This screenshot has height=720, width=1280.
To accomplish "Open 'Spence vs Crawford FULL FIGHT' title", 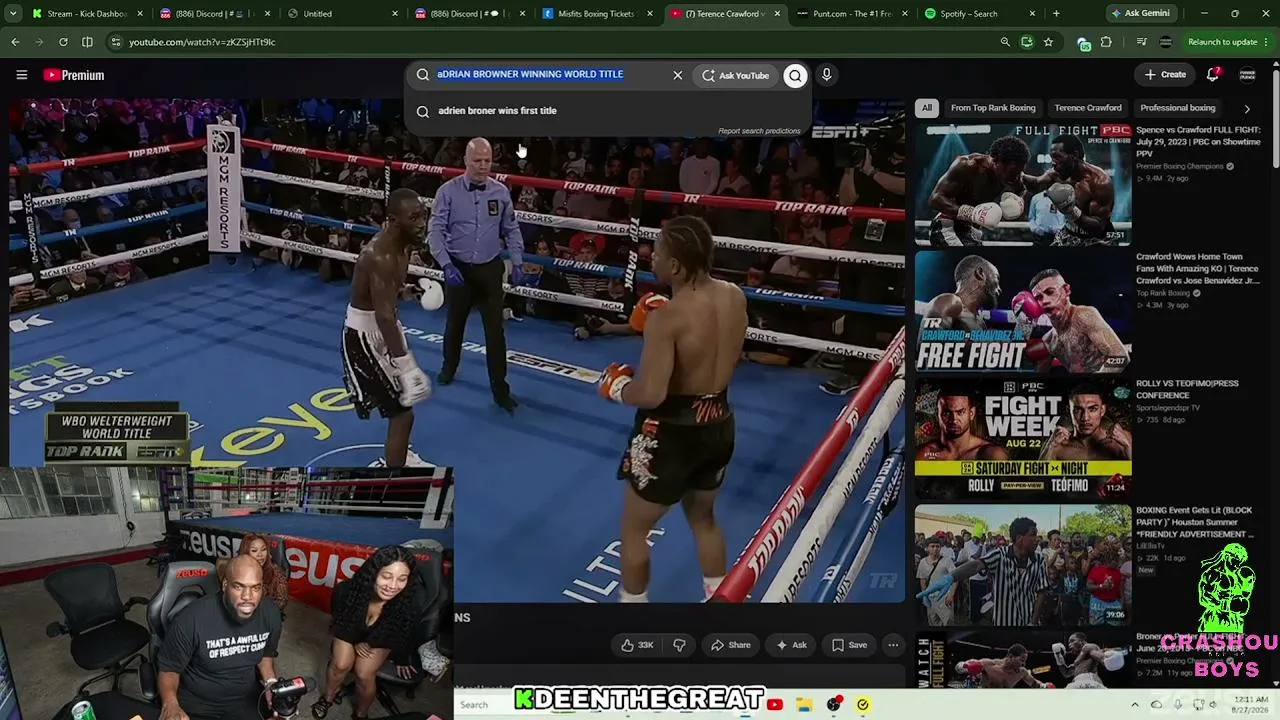I will point(1198,142).
